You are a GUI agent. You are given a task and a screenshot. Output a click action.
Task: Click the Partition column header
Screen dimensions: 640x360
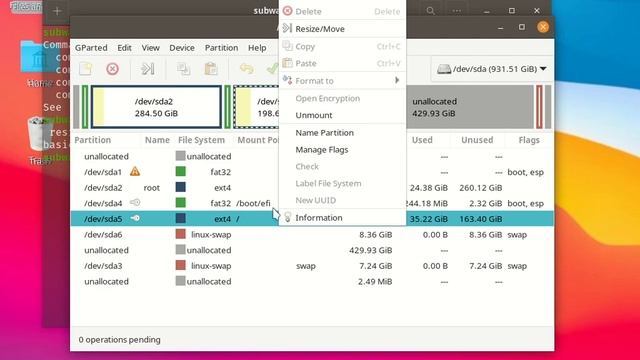point(93,140)
